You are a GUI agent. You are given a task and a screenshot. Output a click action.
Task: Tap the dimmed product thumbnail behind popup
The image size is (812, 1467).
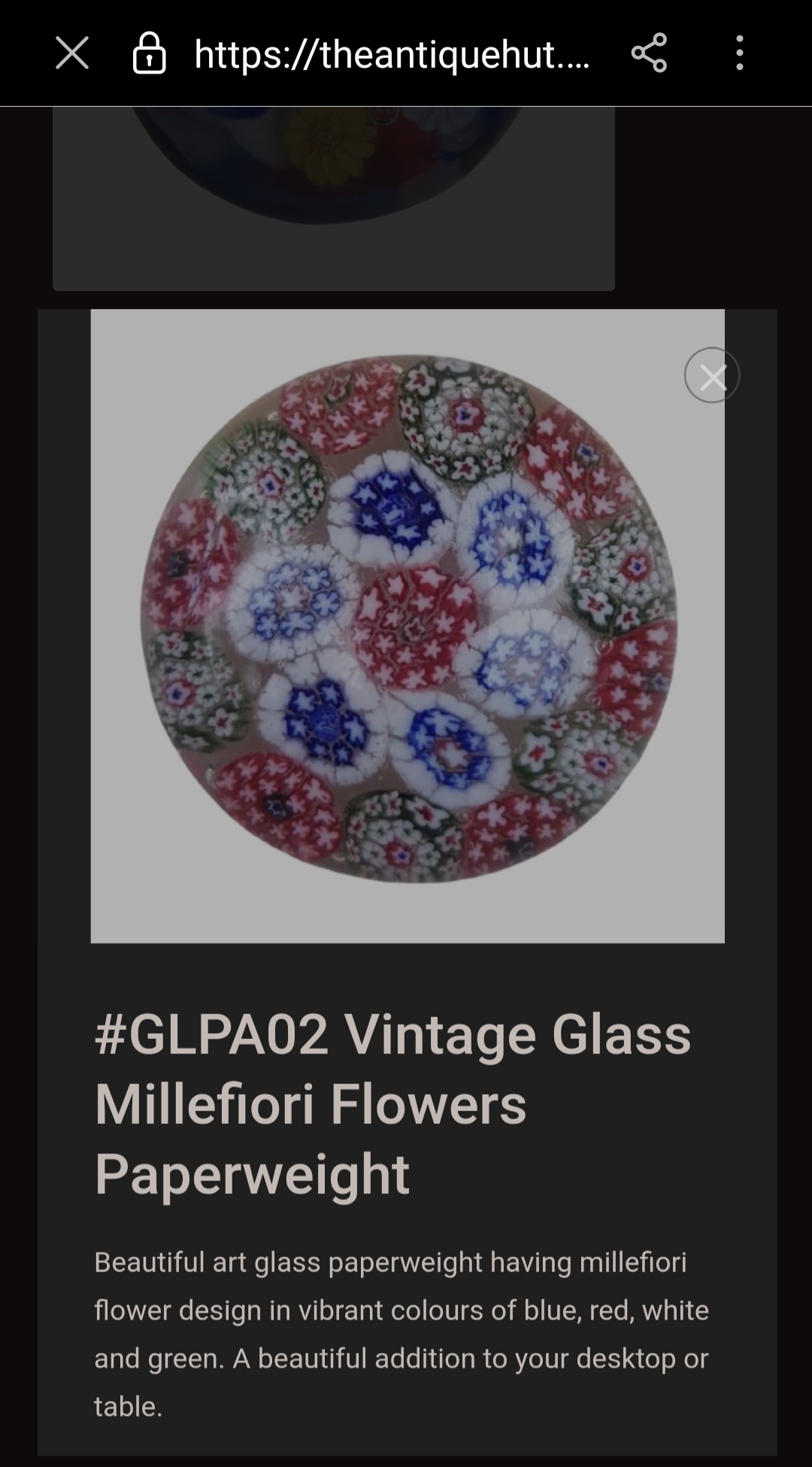(334, 198)
